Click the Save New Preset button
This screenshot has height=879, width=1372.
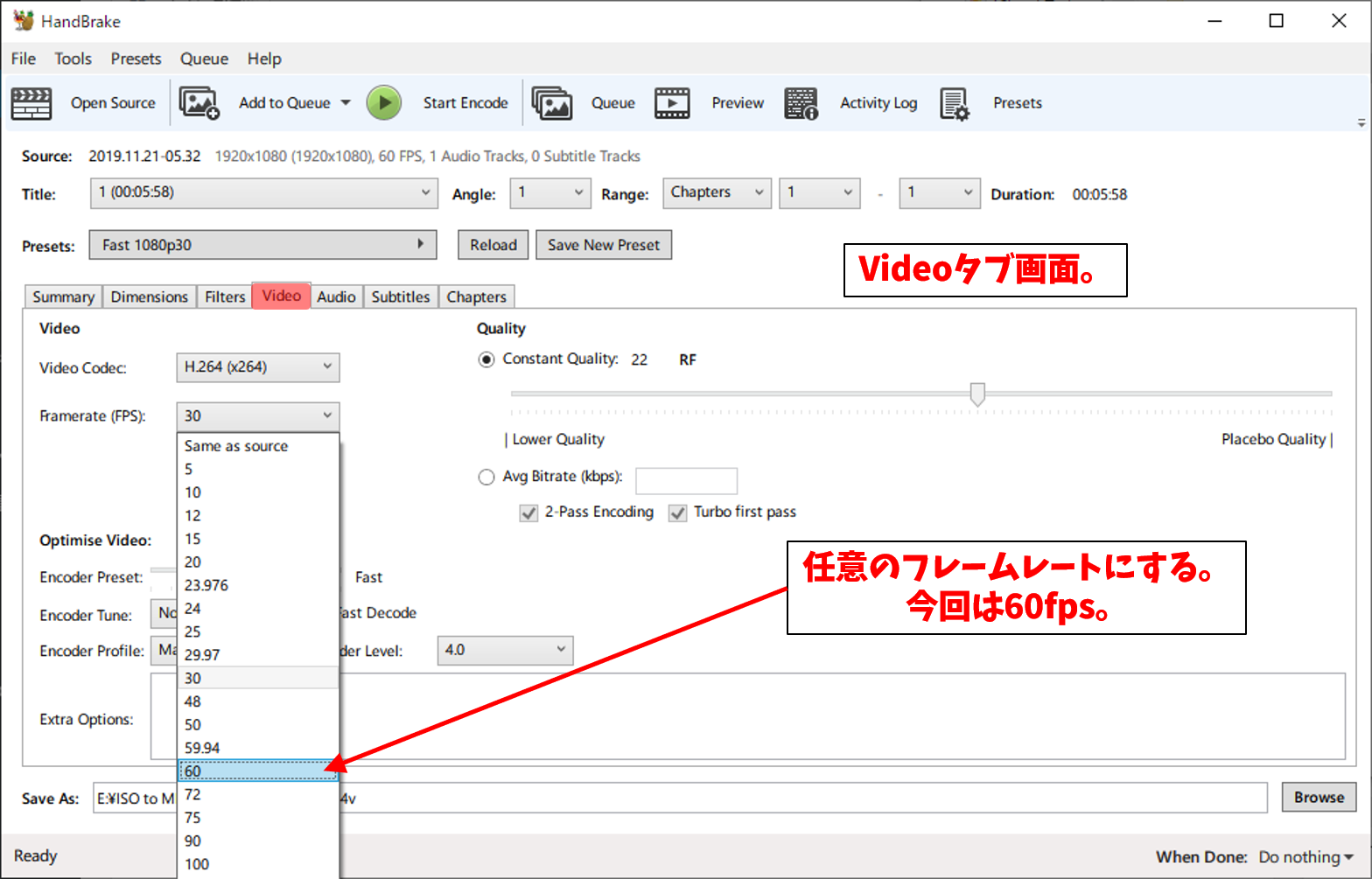tap(604, 245)
